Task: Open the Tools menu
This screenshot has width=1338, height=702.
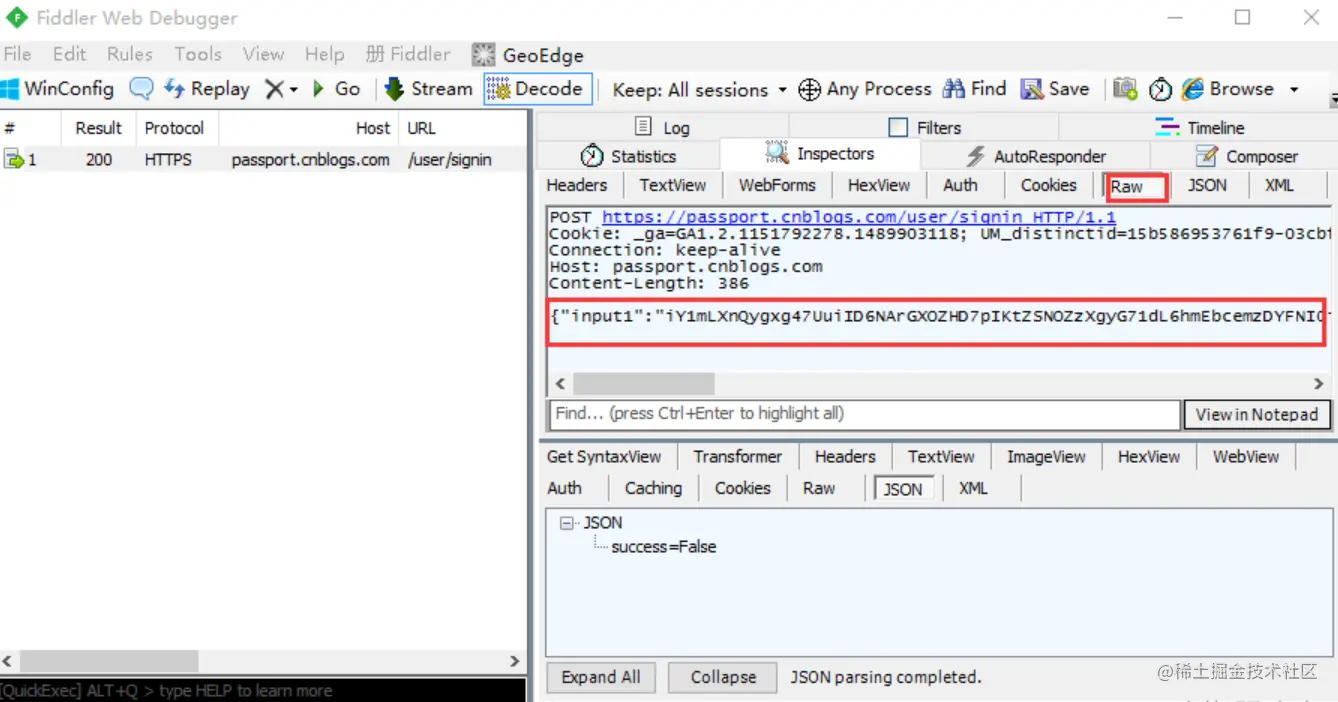Action: tap(198, 54)
